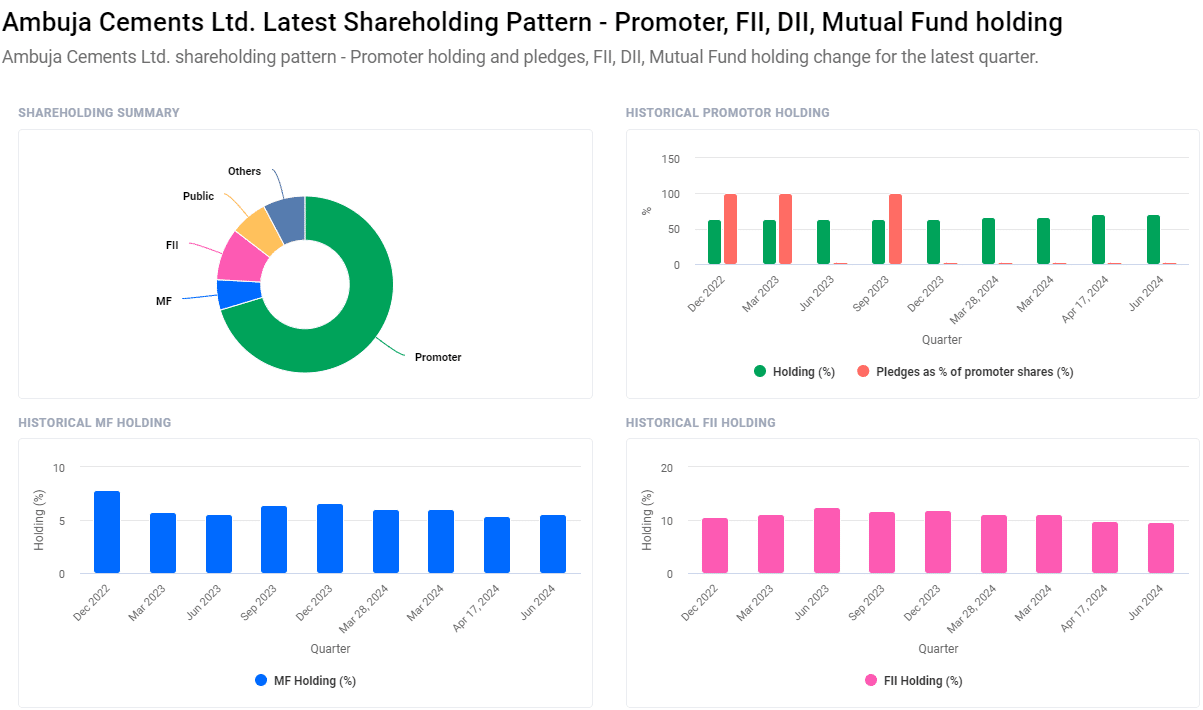The height and width of the screenshot is (710, 1203).
Task: Click 'Holding (%)' vertical axis title of MF chart
Action: (40, 521)
